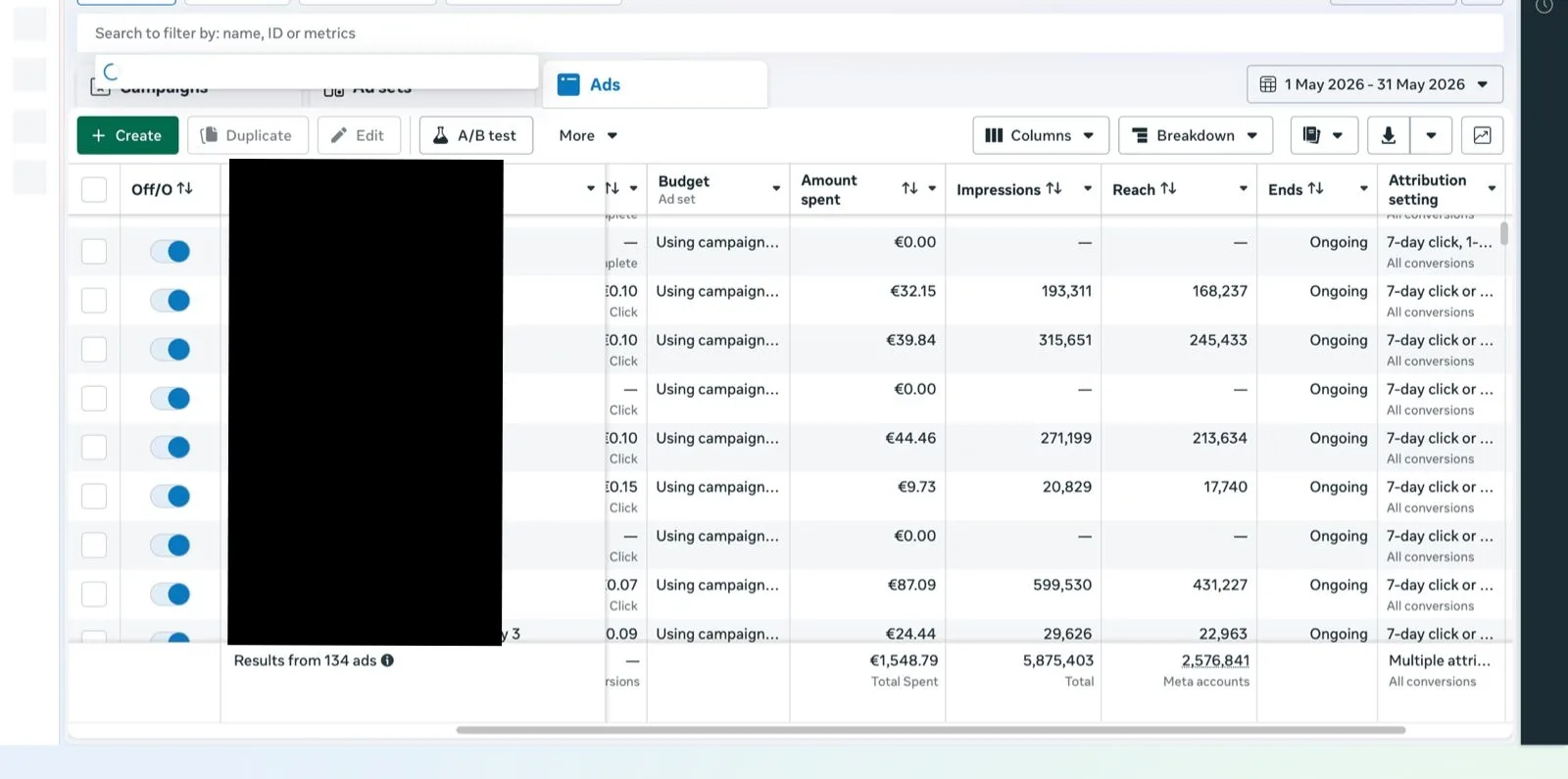Open Amount spent column options arrow

tap(932, 188)
